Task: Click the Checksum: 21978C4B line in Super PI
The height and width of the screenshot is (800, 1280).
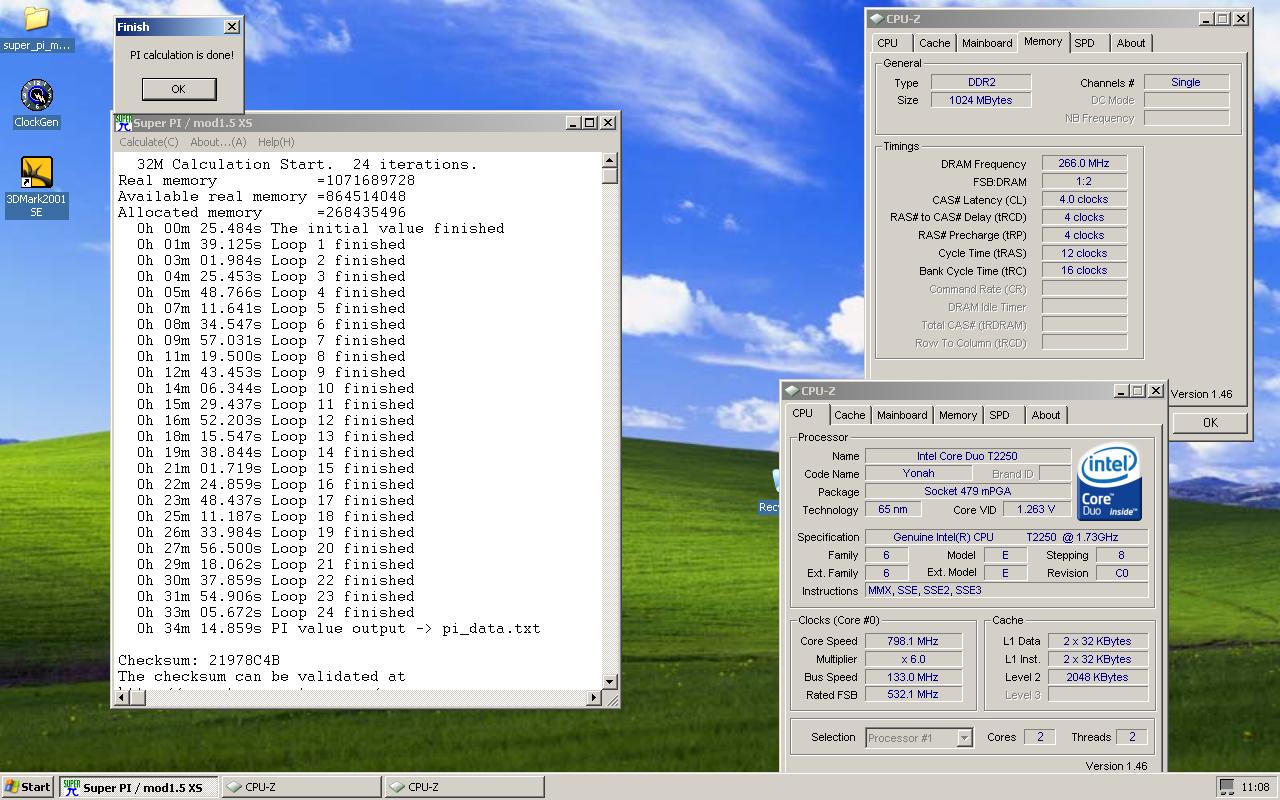Action: pos(199,660)
